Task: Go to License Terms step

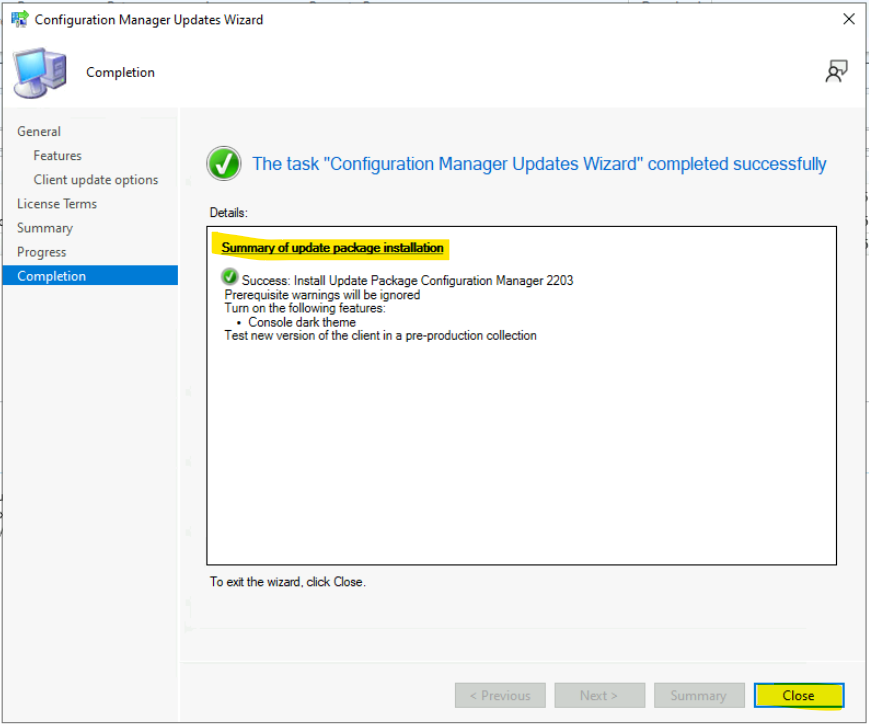Action: coord(57,204)
